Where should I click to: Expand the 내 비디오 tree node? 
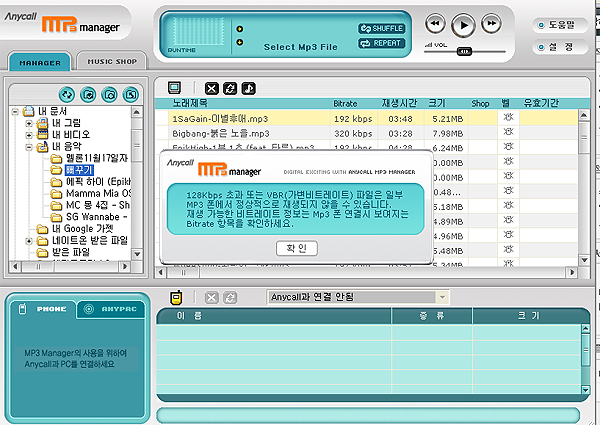(29, 135)
